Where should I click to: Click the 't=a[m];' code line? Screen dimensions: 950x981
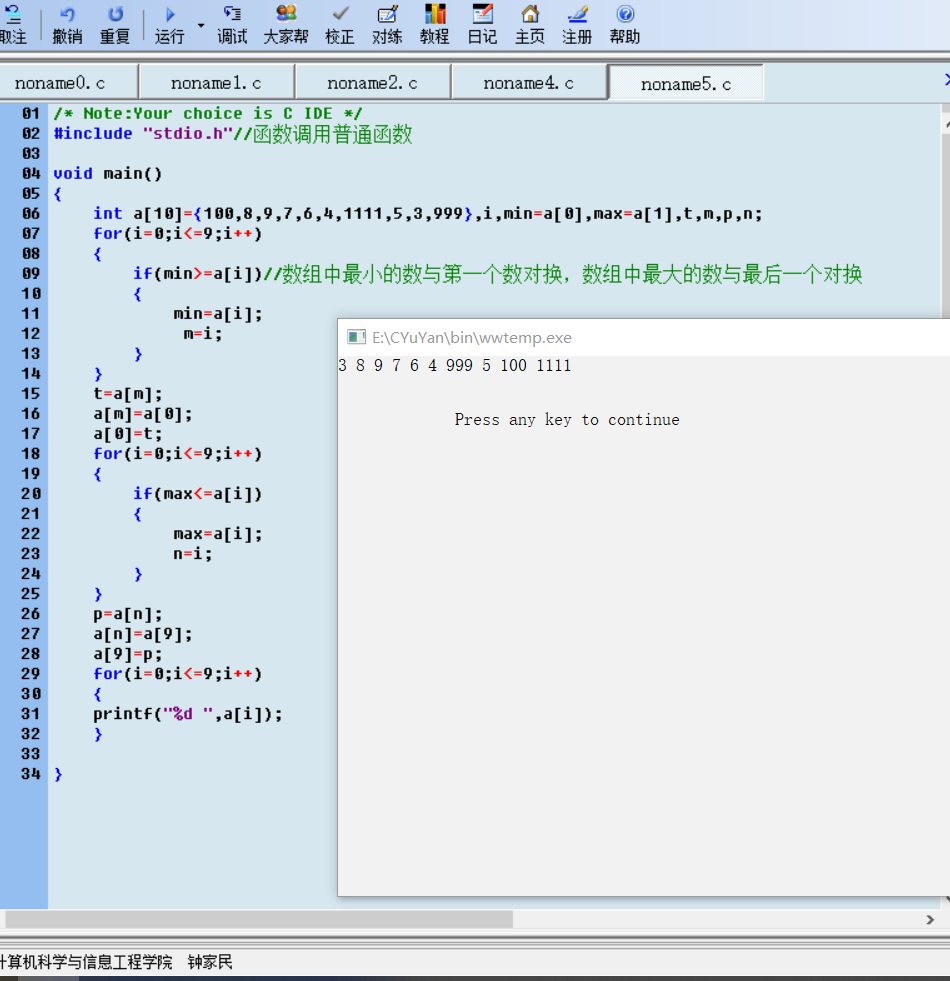tap(128, 394)
